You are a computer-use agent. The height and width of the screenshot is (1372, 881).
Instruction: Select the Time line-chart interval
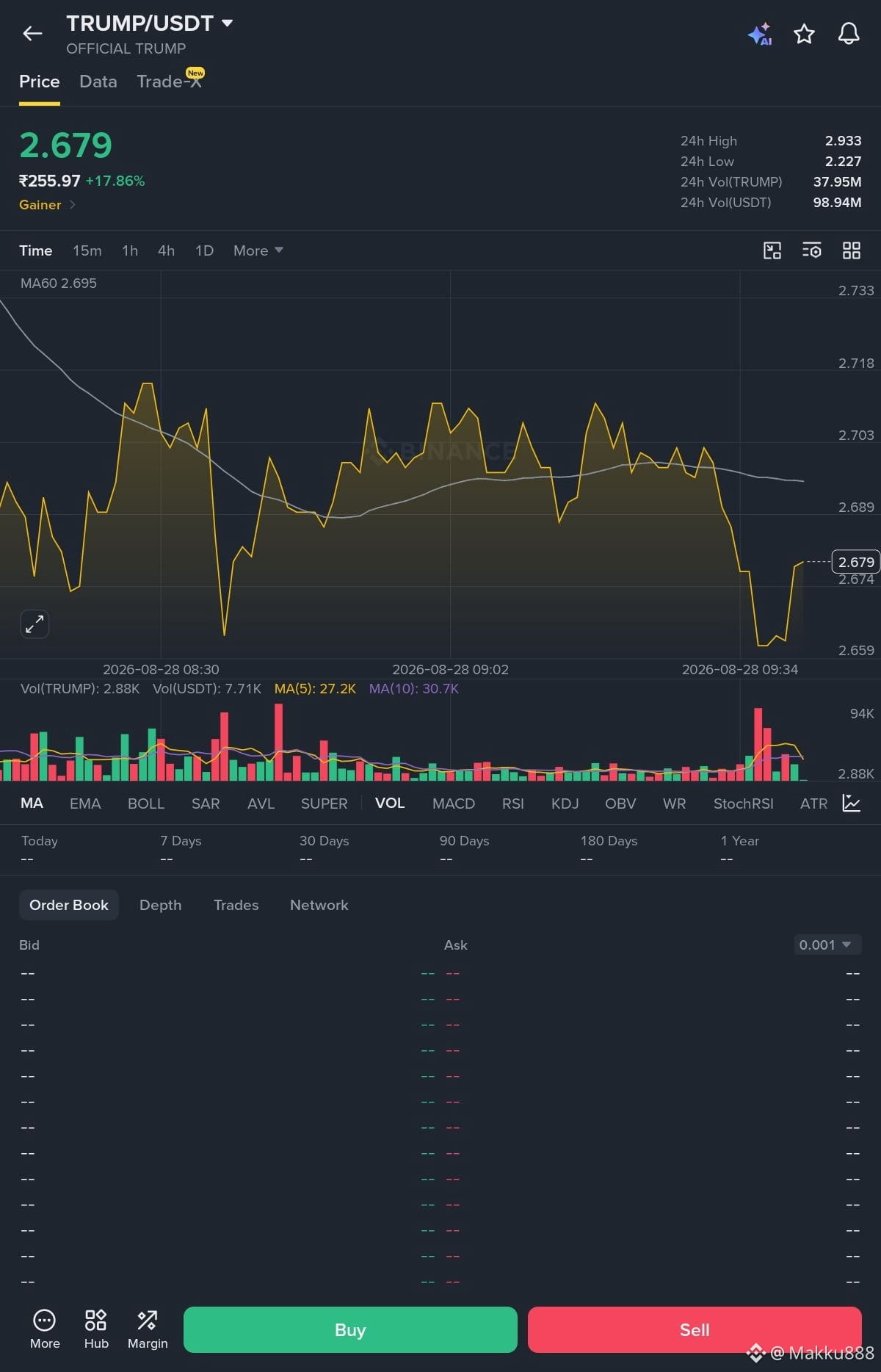pyautogui.click(x=36, y=250)
